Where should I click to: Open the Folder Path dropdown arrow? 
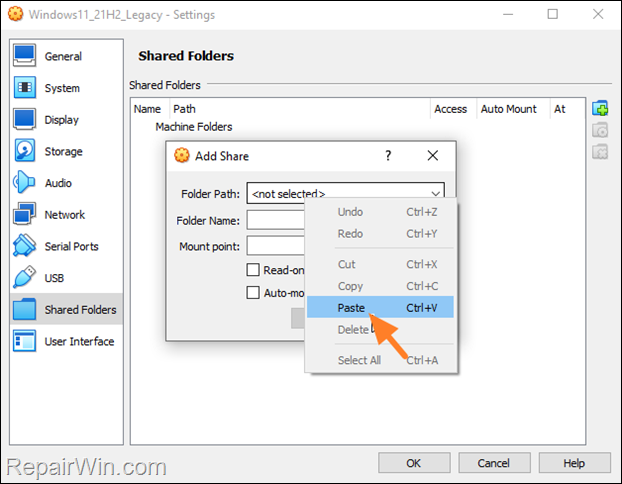click(436, 194)
